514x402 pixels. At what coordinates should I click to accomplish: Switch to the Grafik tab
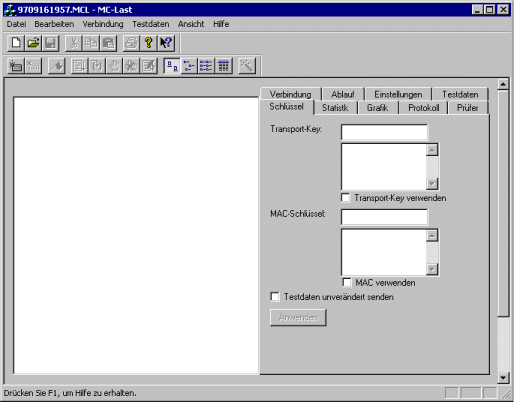[x=377, y=108]
